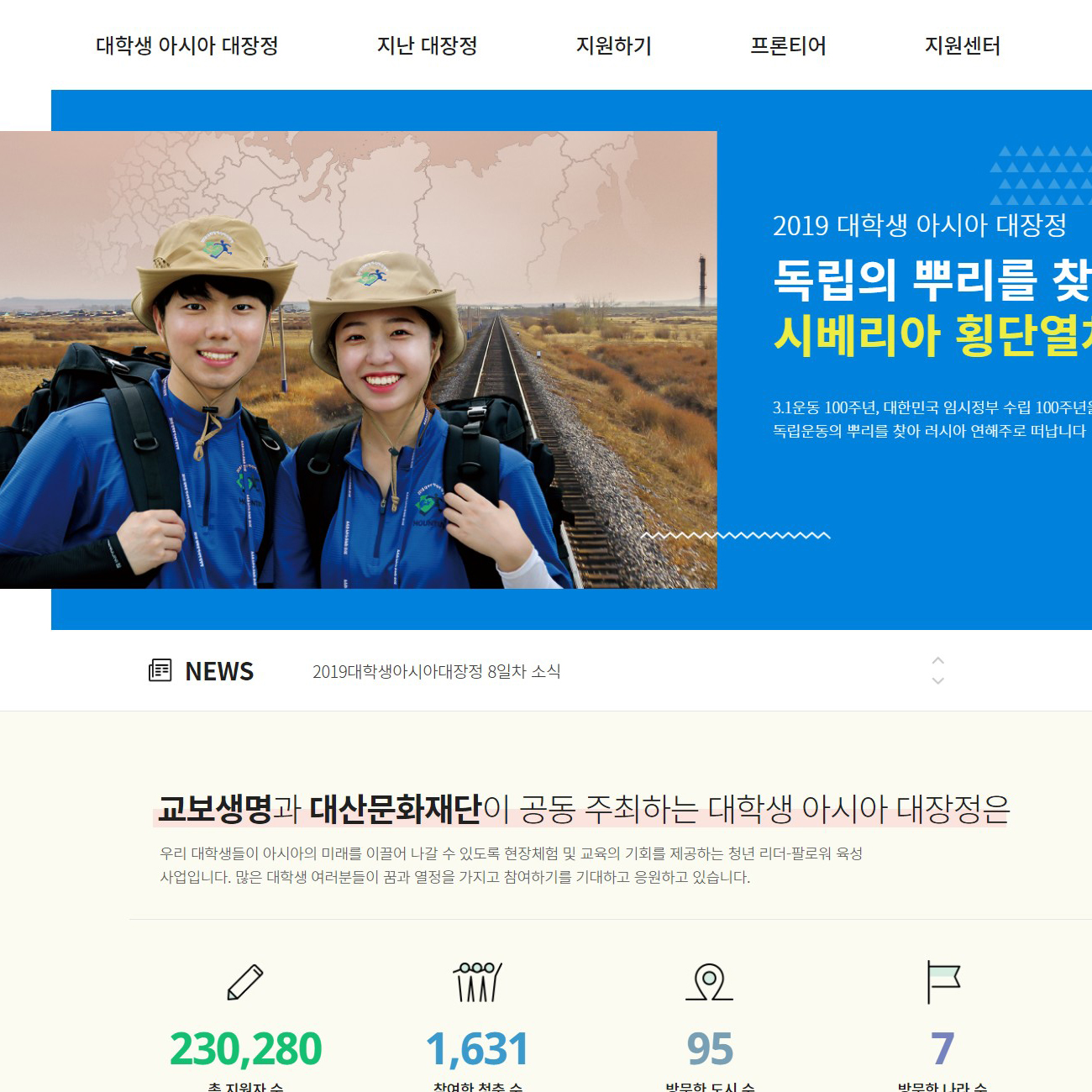This screenshot has height=1092, width=1092.
Task: Open the 8일차 소식 news headline
Action: coord(436,671)
